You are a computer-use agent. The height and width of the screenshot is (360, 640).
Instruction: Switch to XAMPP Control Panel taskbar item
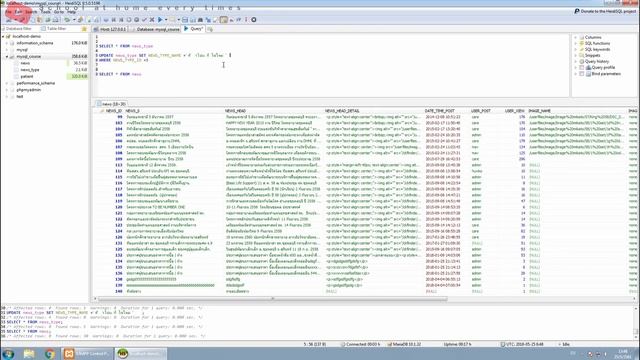click(87, 353)
